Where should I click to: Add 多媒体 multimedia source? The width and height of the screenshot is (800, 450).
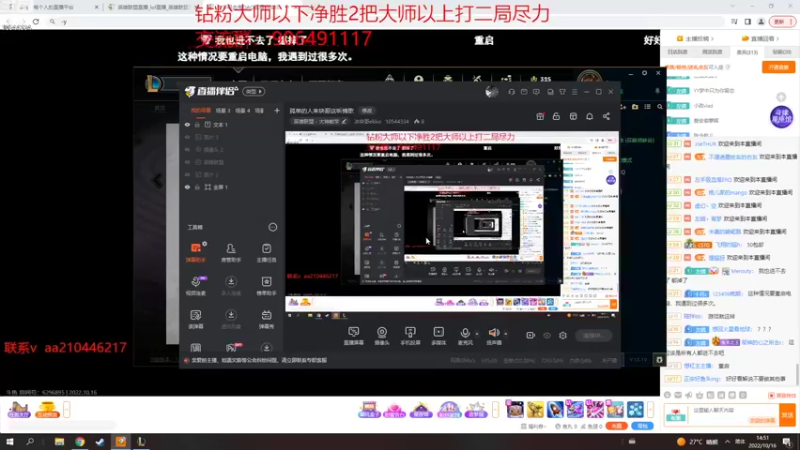point(438,336)
